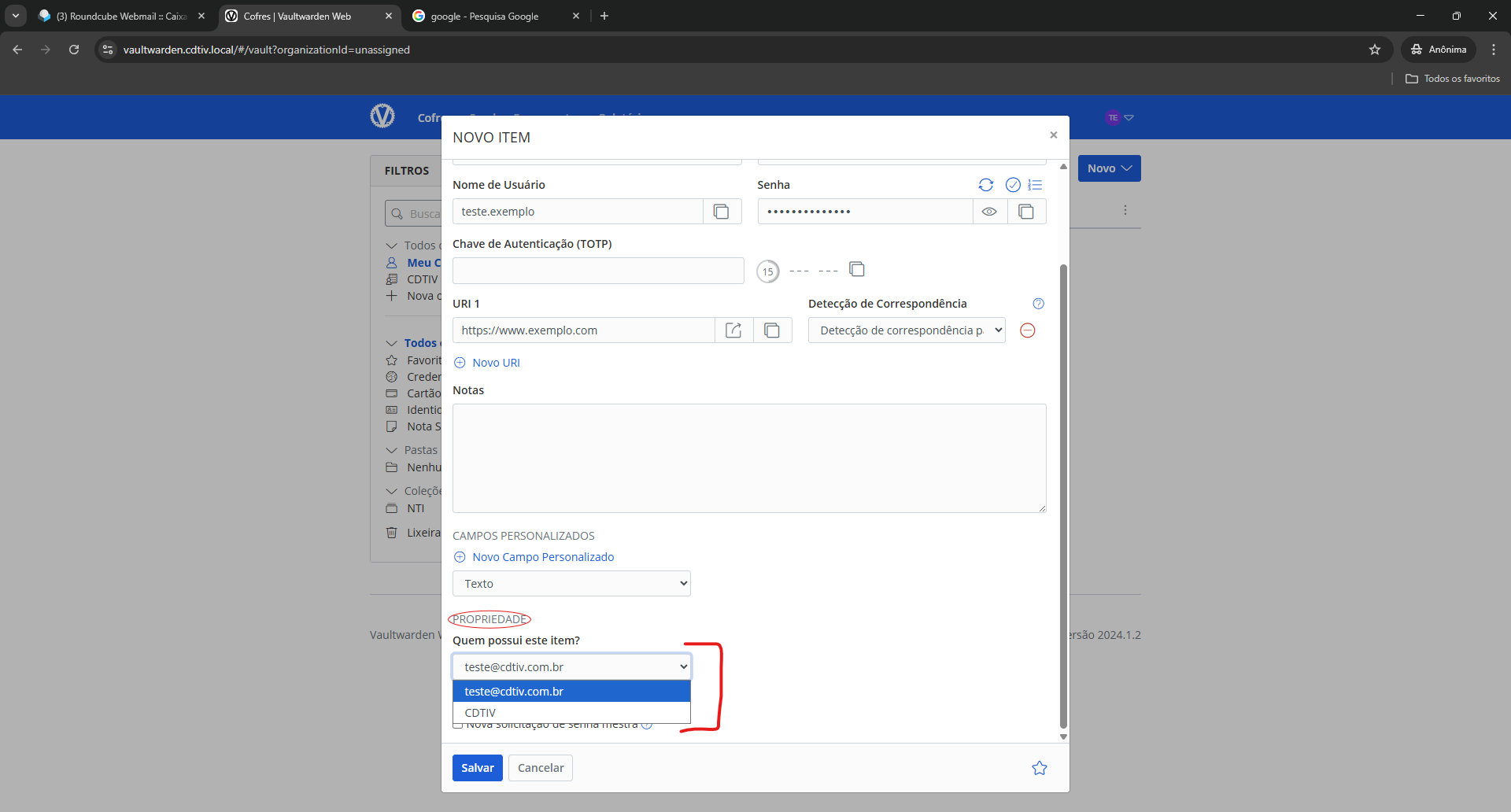Click the Salvar button

(477, 768)
